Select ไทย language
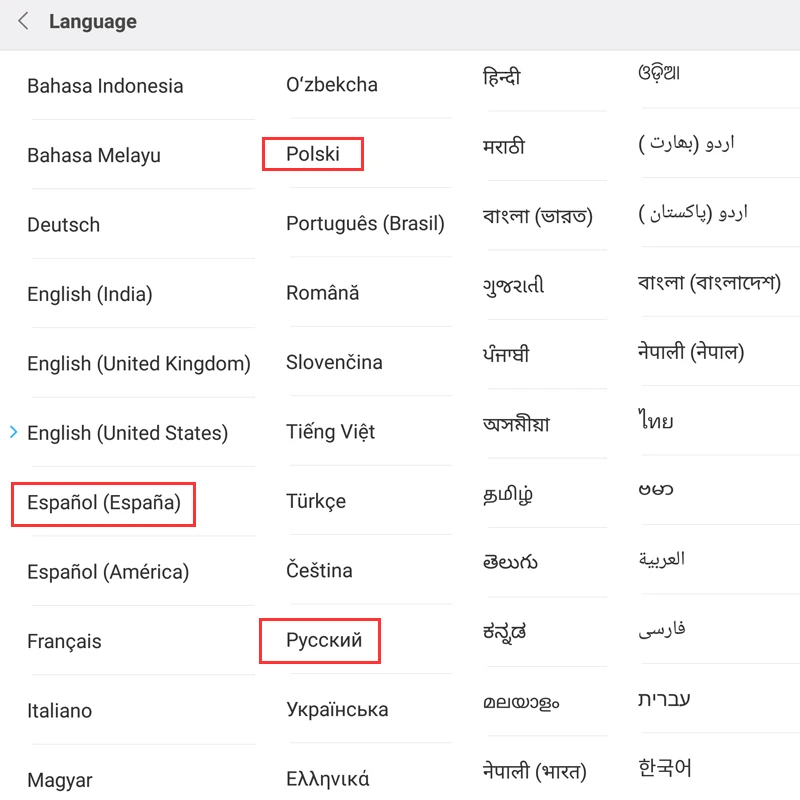Viewport: 800px width, 800px height. tap(656, 420)
